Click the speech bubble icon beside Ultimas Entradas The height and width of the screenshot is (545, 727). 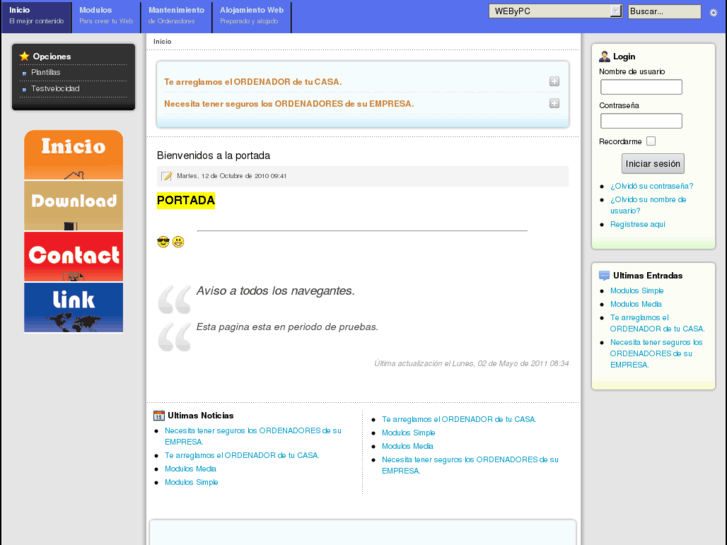[x=604, y=276]
